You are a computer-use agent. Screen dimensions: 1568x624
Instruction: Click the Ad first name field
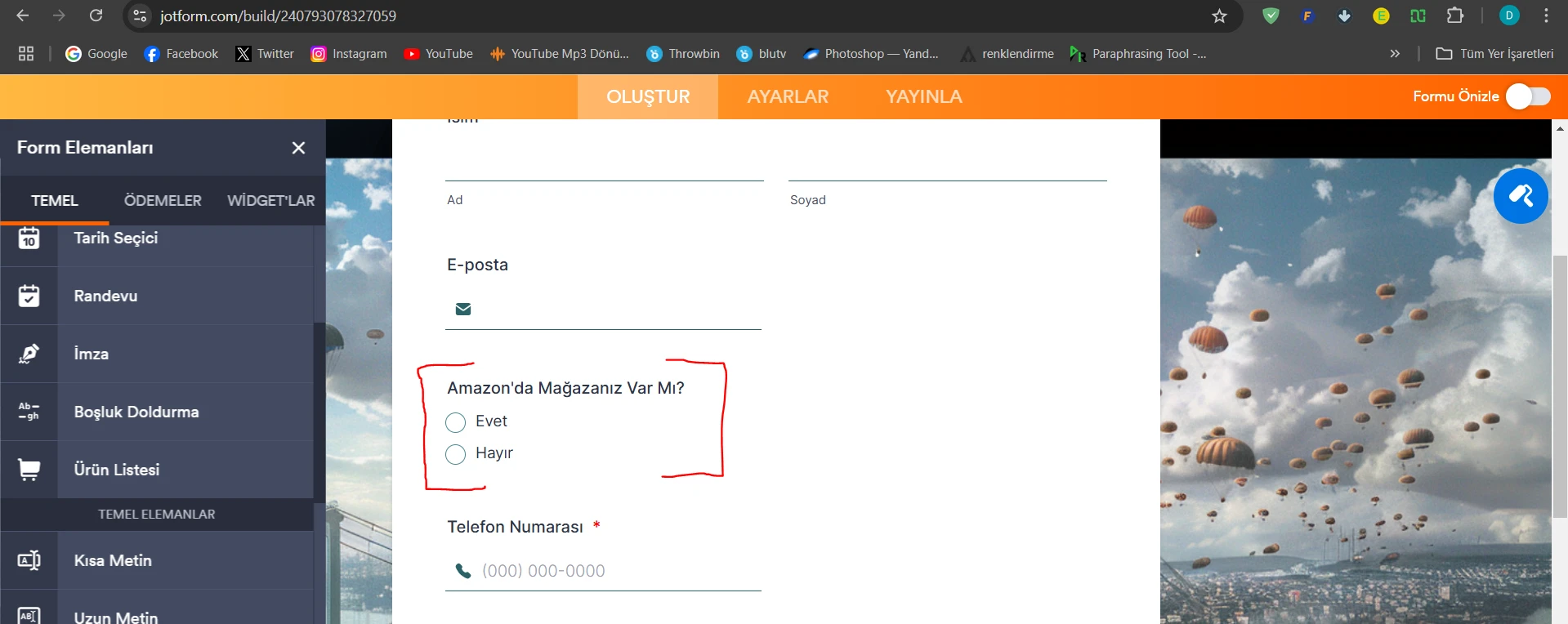[x=605, y=163]
